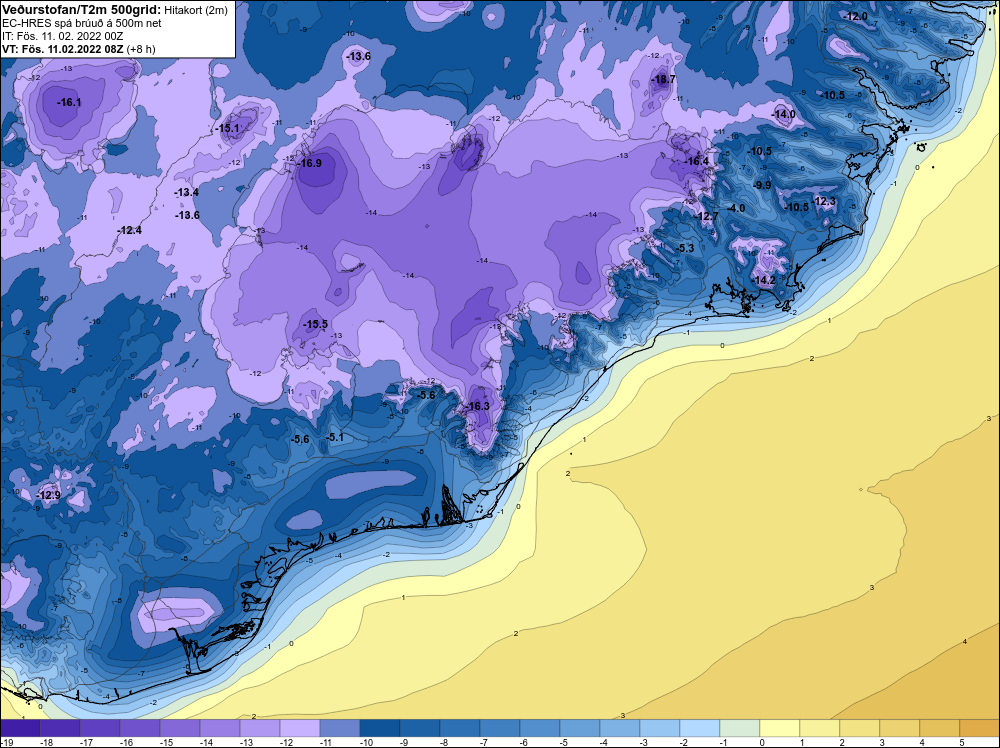Image resolution: width=1000 pixels, height=748 pixels.
Task: Click the legend swatch labeled 0
Action: (780, 728)
